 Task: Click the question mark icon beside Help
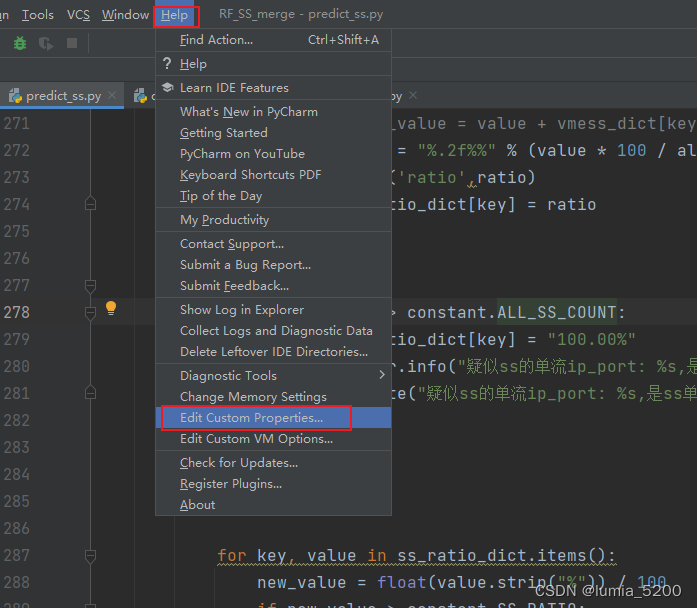click(167, 64)
